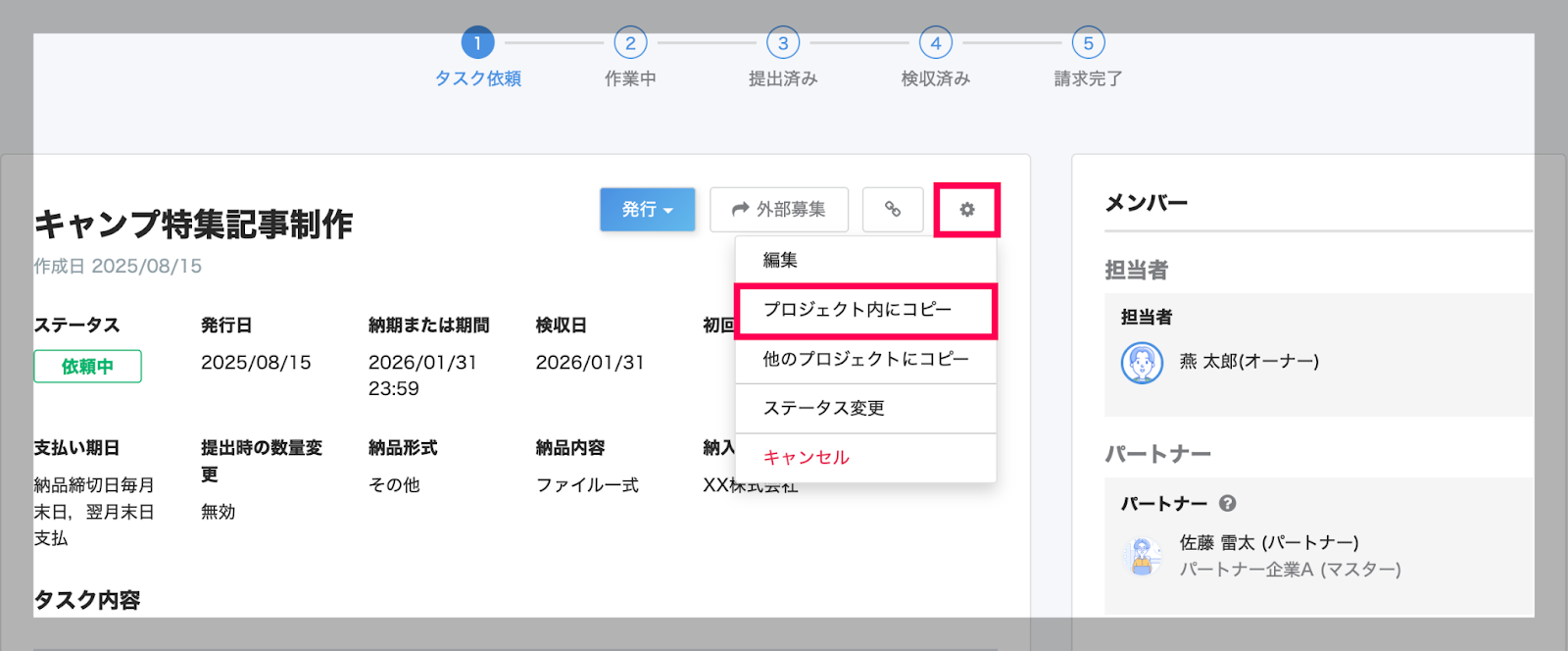Click the 依頼中 status badge
The height and width of the screenshot is (651, 1568).
87,367
